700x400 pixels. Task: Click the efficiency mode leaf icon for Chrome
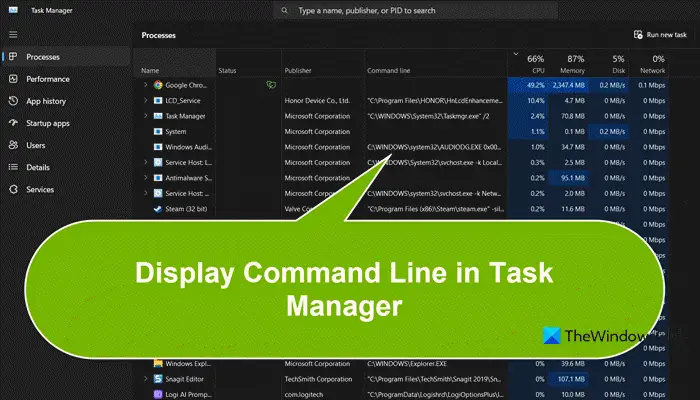[x=271, y=84]
